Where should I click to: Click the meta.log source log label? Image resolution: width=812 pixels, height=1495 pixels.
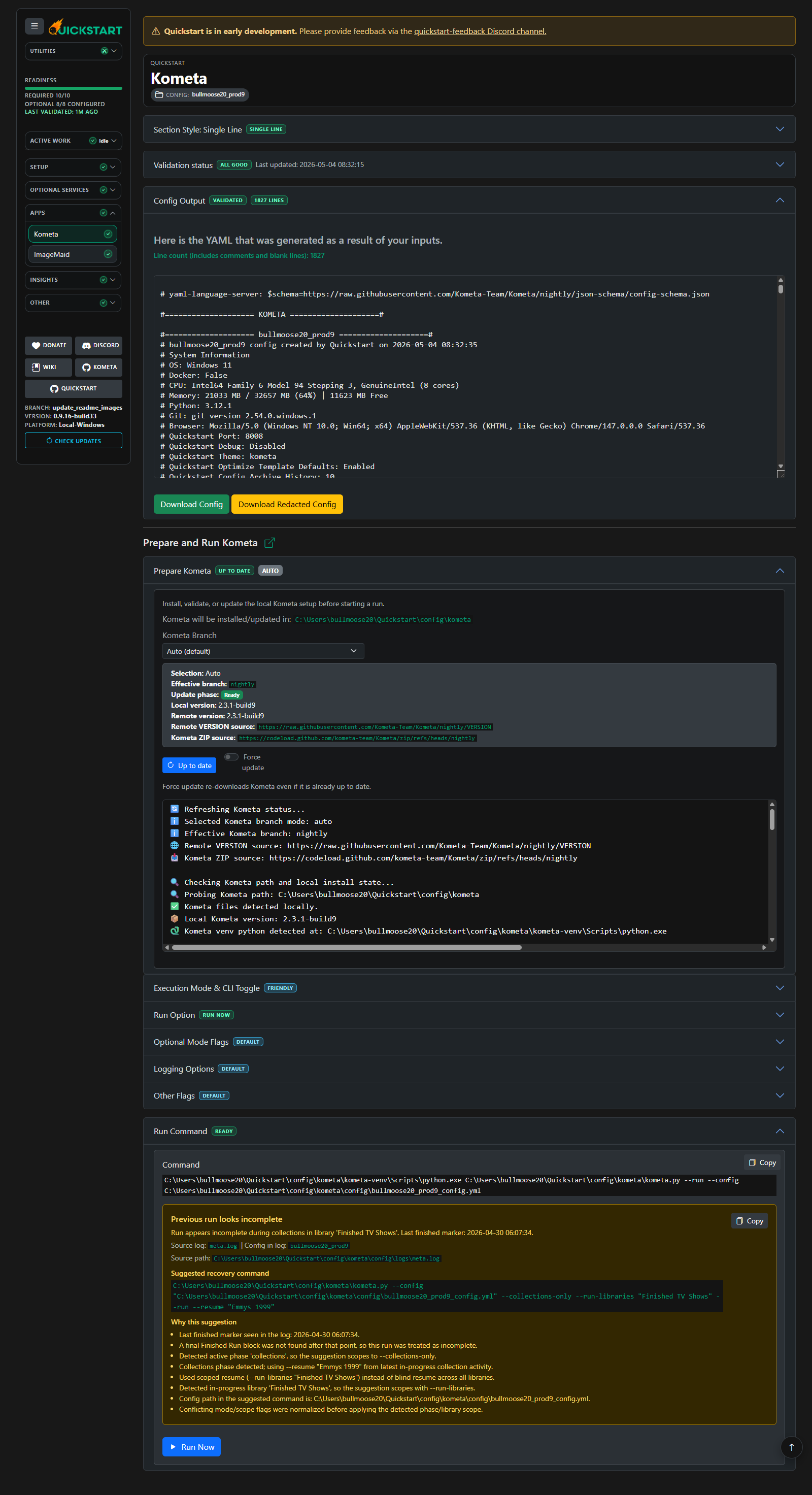pyautogui.click(x=223, y=1246)
